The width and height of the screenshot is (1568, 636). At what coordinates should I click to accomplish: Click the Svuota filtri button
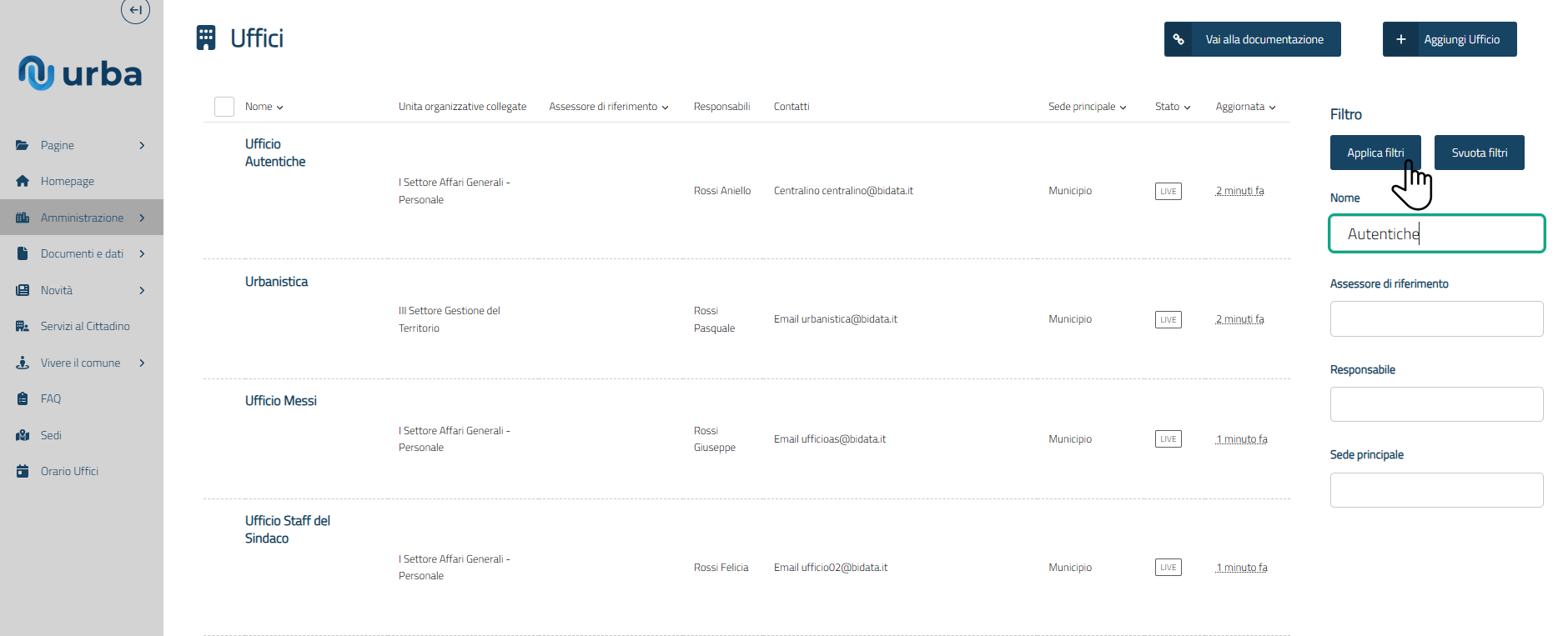[1479, 153]
